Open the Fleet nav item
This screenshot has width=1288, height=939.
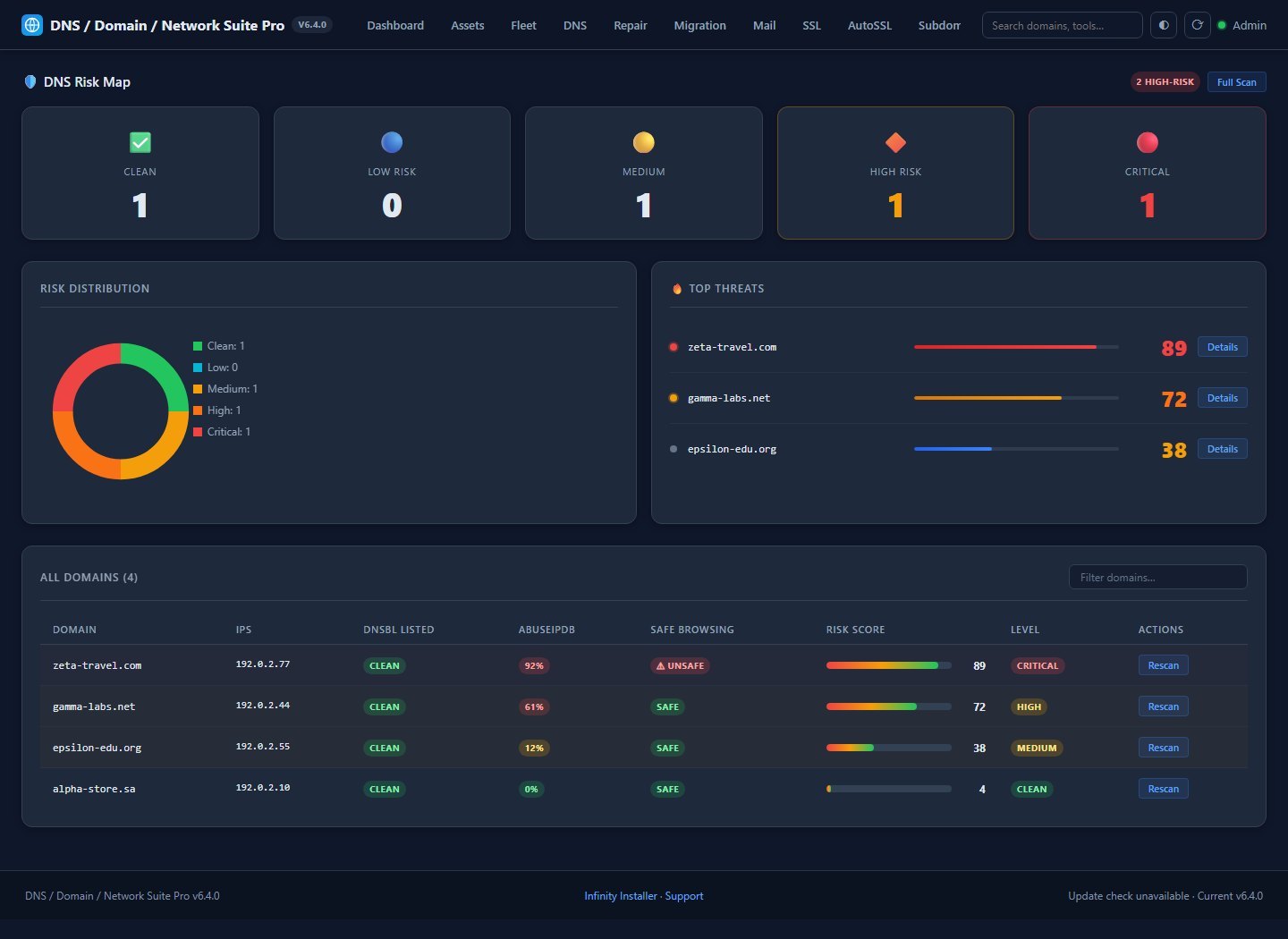point(523,25)
